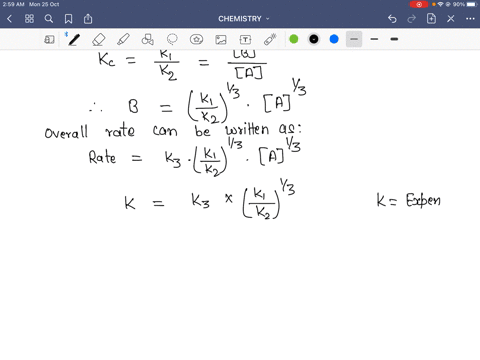Toggle the read-only mode icon
The height and width of the screenshot is (360, 480).
49,39
